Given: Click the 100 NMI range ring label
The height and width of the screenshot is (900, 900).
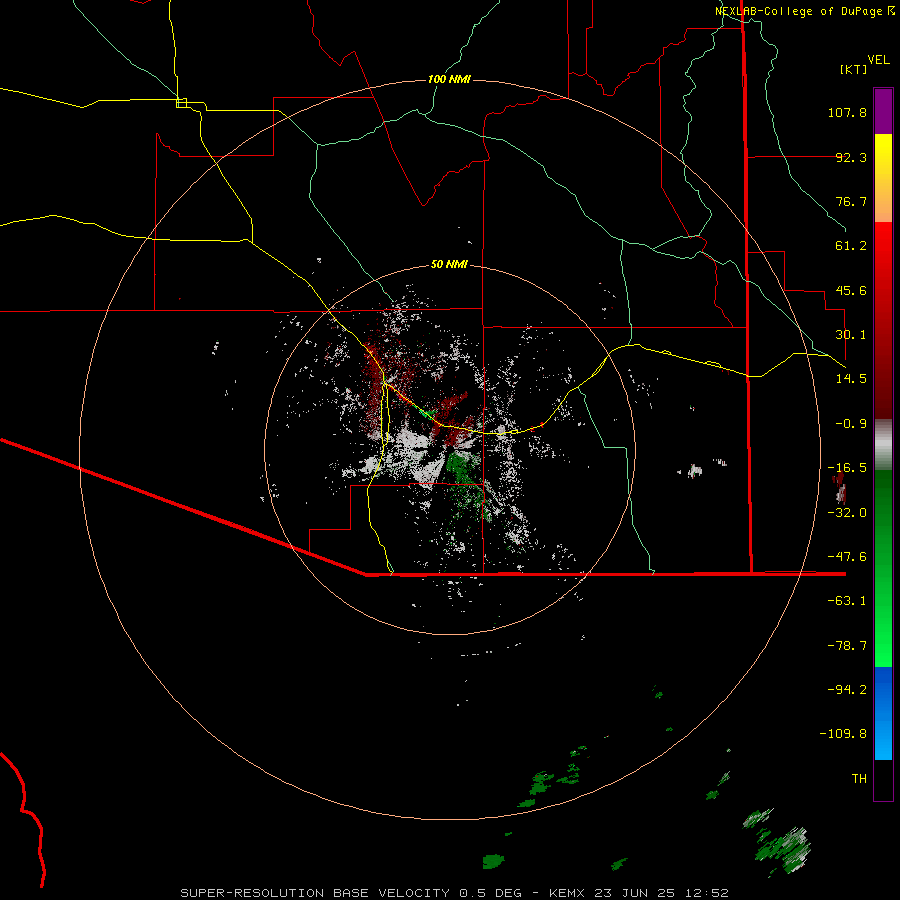Looking at the screenshot, I should (x=449, y=79).
